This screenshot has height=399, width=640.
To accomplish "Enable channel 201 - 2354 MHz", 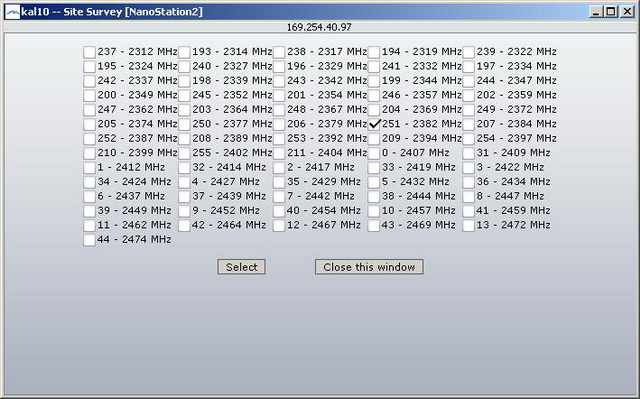I will (279, 95).
